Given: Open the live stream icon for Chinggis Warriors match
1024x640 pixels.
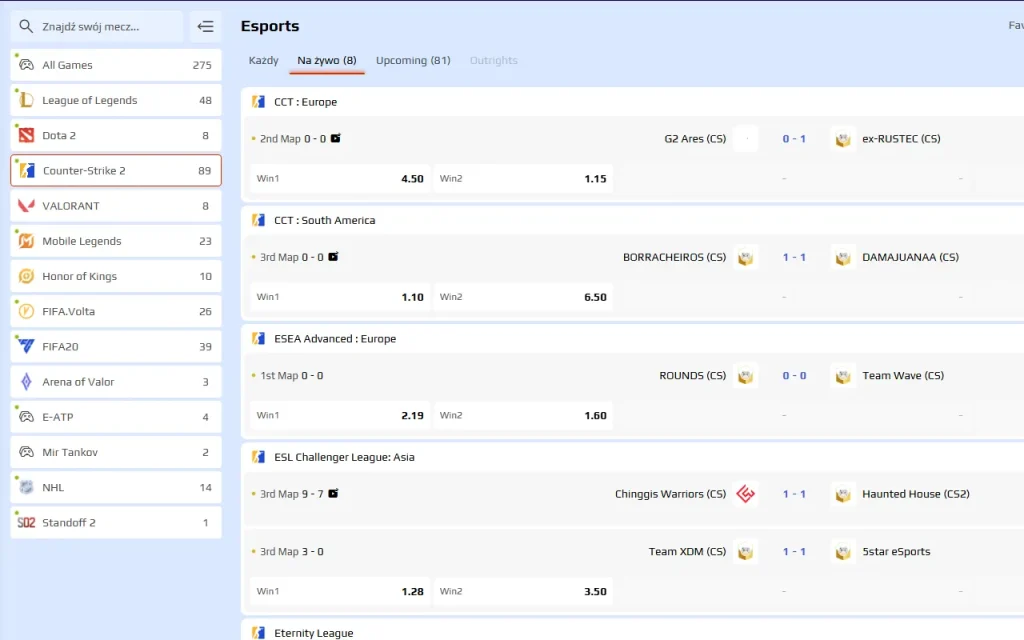Looking at the screenshot, I should click(x=333, y=494).
